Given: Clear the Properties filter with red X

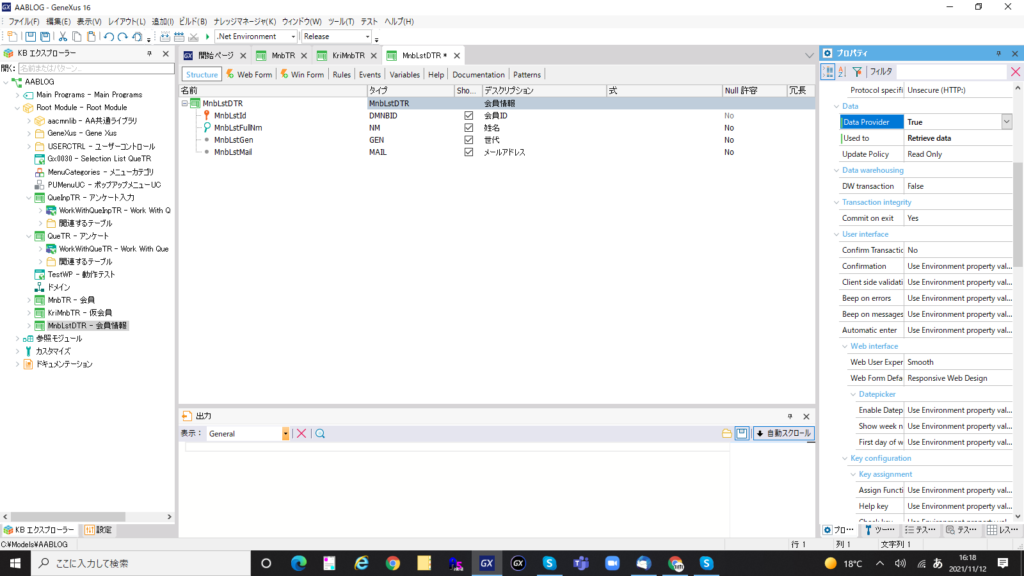Looking at the screenshot, I should (1016, 72).
